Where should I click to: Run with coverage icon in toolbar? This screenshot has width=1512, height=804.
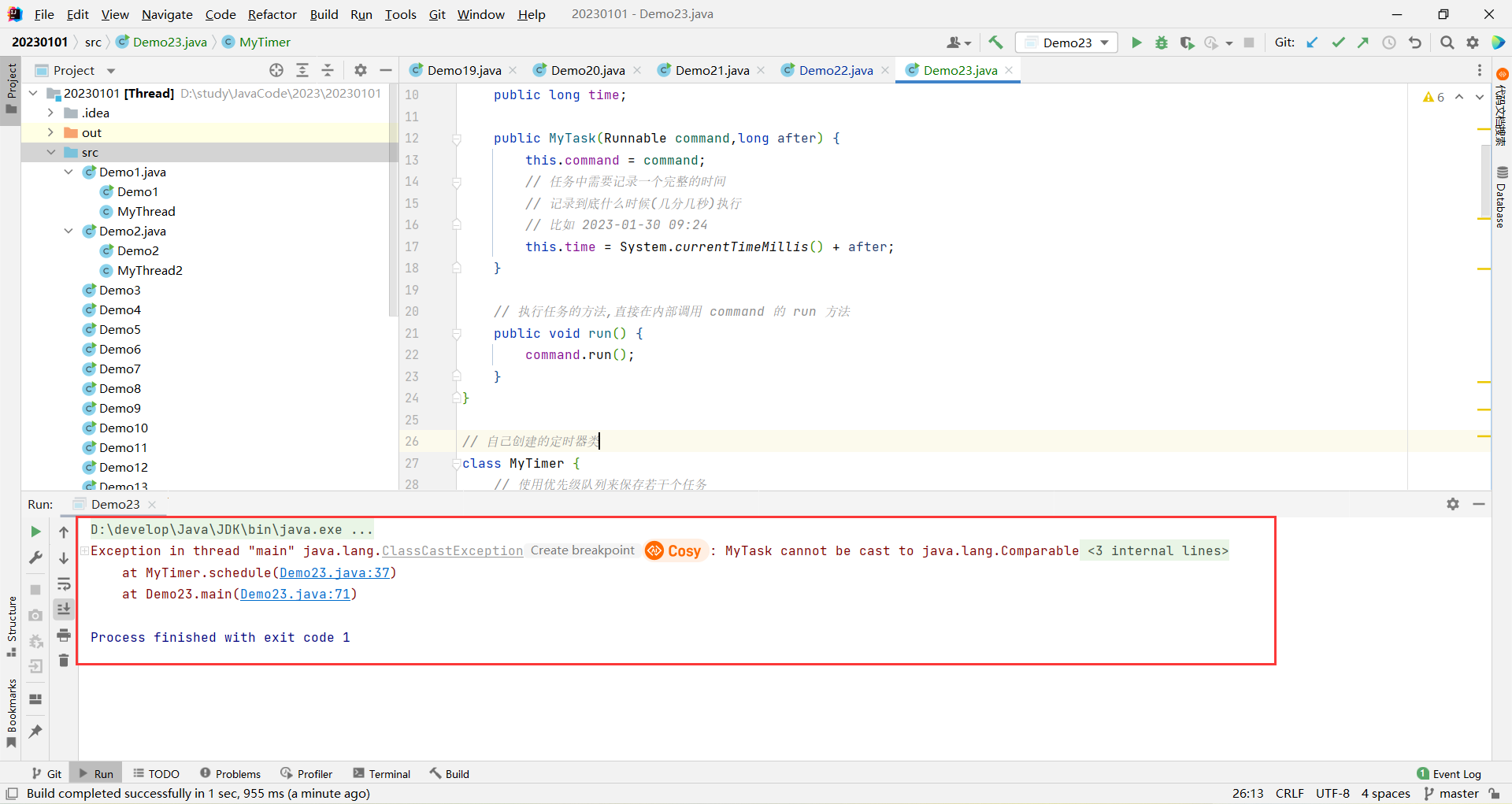pos(1187,43)
